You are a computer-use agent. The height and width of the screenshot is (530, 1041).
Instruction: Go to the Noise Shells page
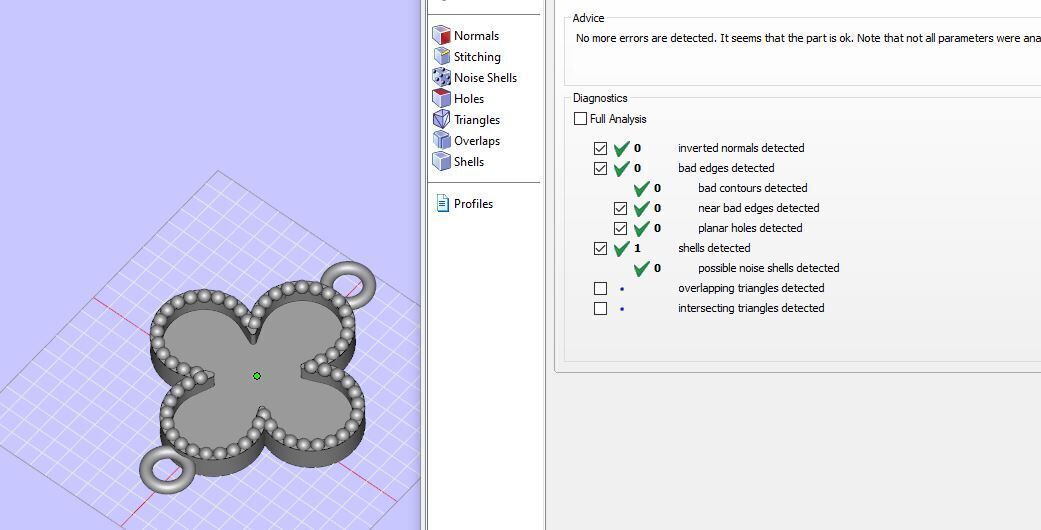pos(485,78)
